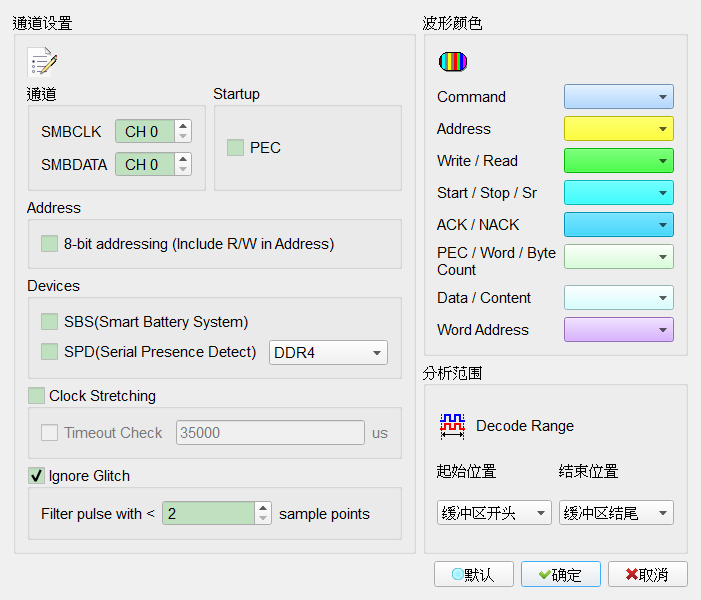This screenshot has height=600, width=701.
Task: Click the Startup group heading
Action: click(236, 94)
